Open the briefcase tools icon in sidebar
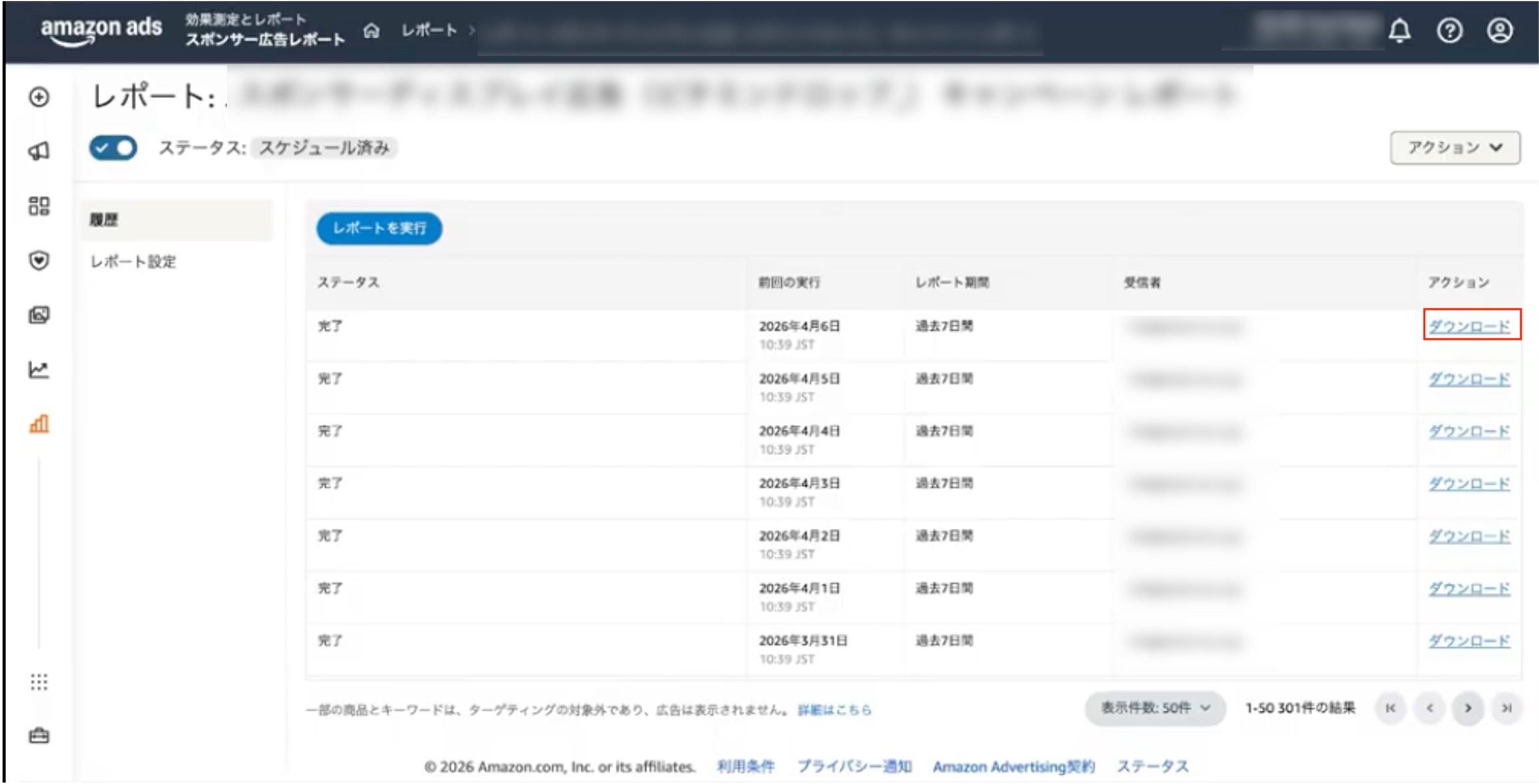 [39, 736]
